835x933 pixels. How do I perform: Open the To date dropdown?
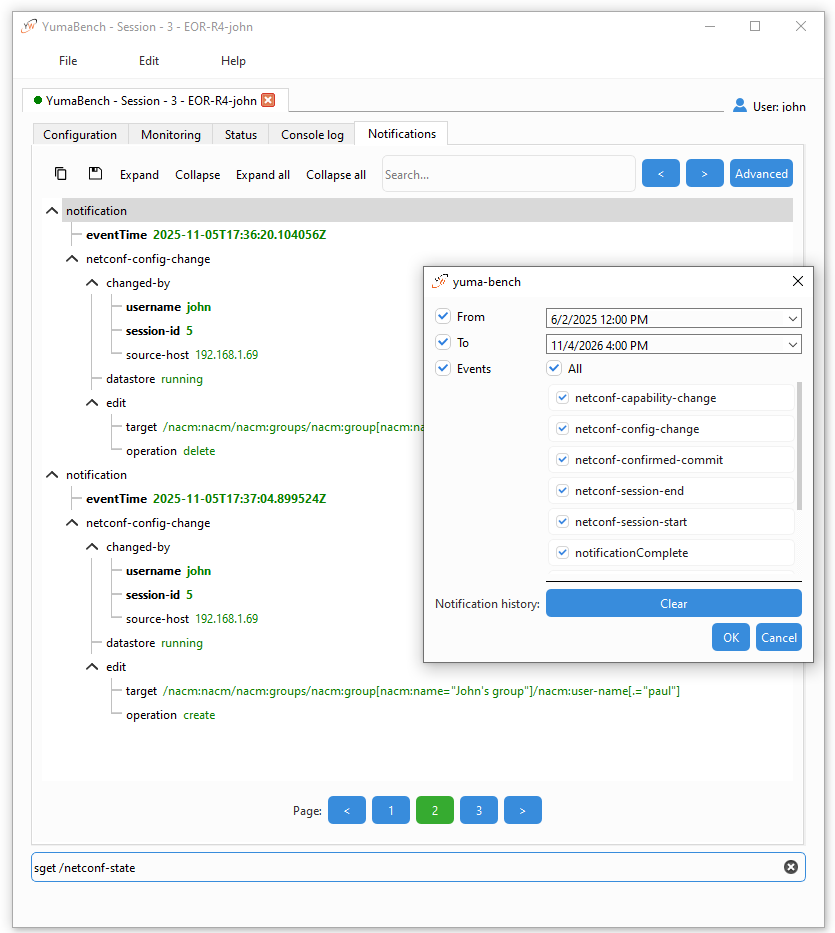click(x=793, y=345)
